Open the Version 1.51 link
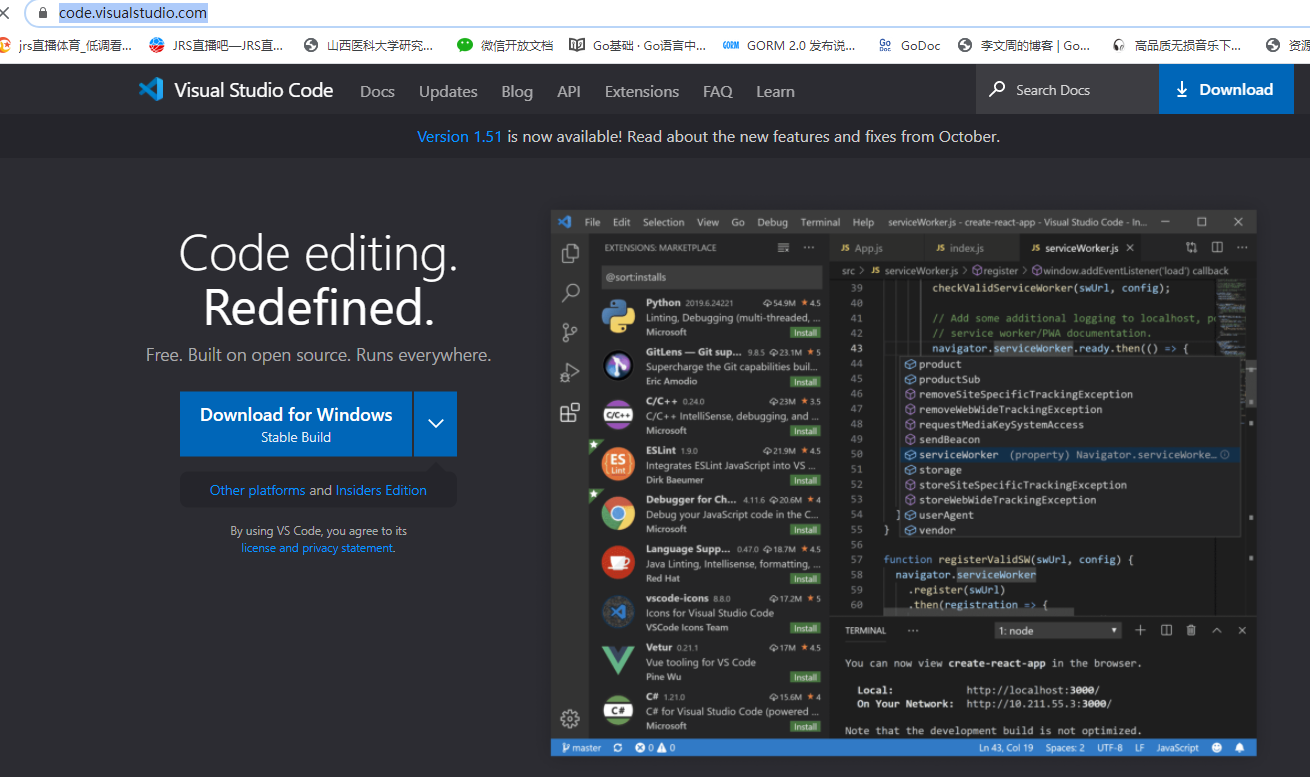 [459, 136]
